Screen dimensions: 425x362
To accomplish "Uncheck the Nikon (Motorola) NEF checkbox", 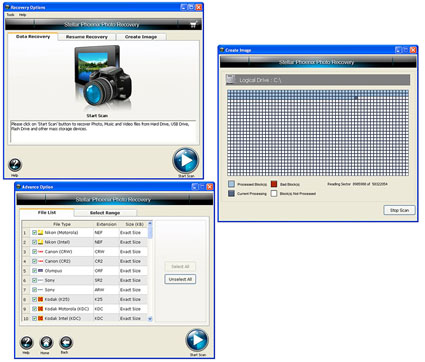I will click(34, 232).
